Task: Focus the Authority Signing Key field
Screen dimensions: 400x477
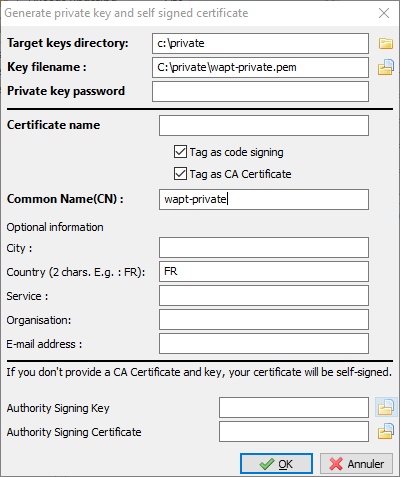Action: [x=294, y=407]
